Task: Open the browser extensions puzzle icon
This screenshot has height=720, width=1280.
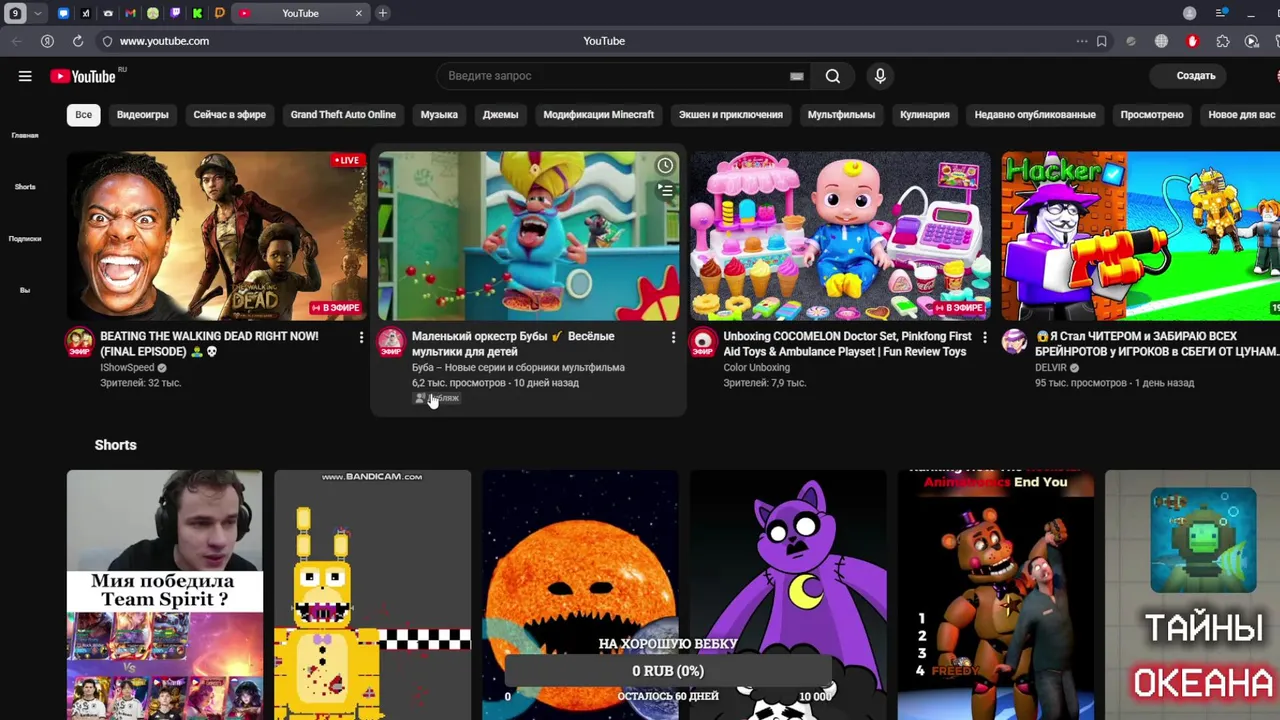Action: tap(1222, 41)
